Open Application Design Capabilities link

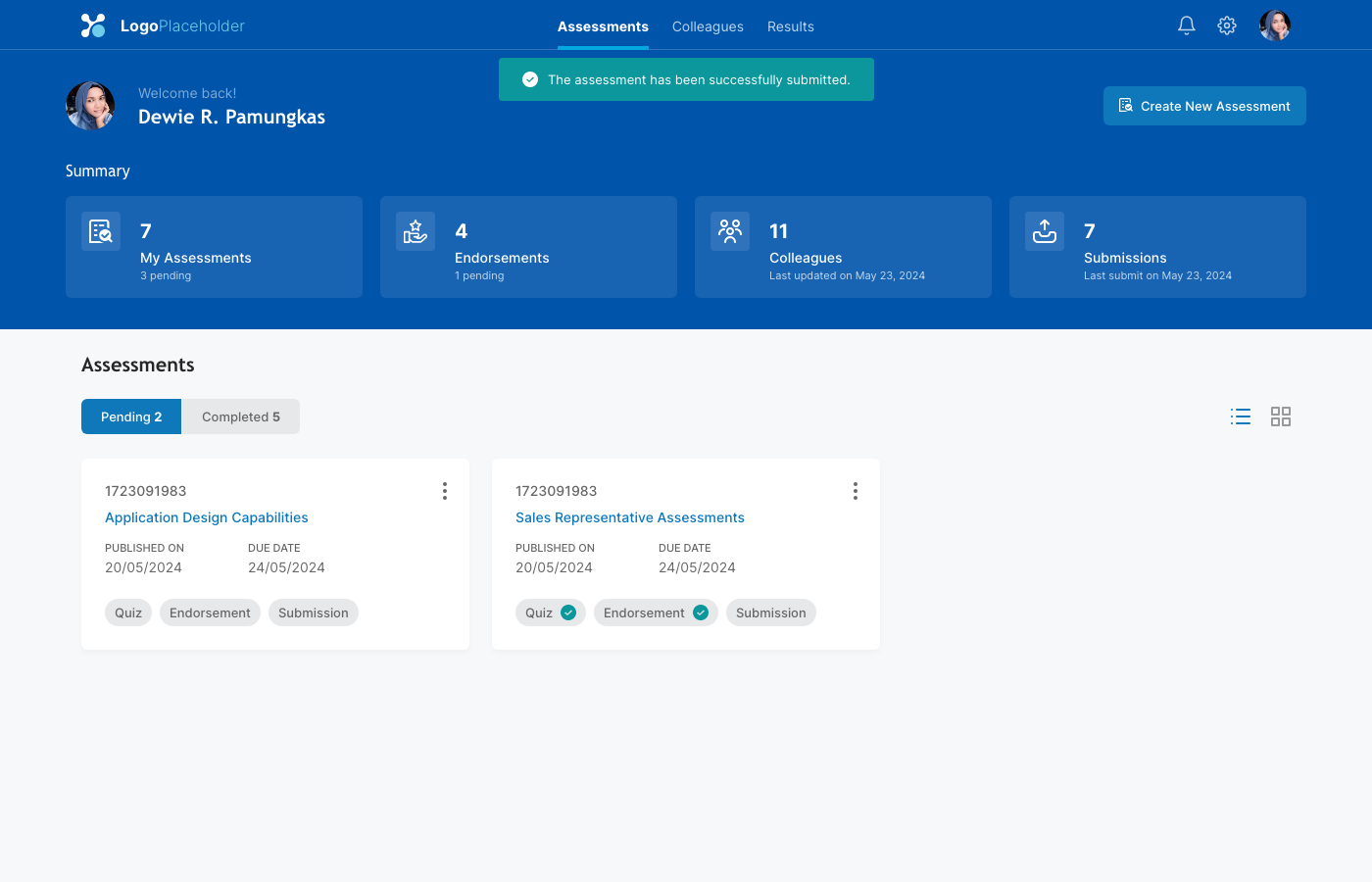tap(207, 517)
